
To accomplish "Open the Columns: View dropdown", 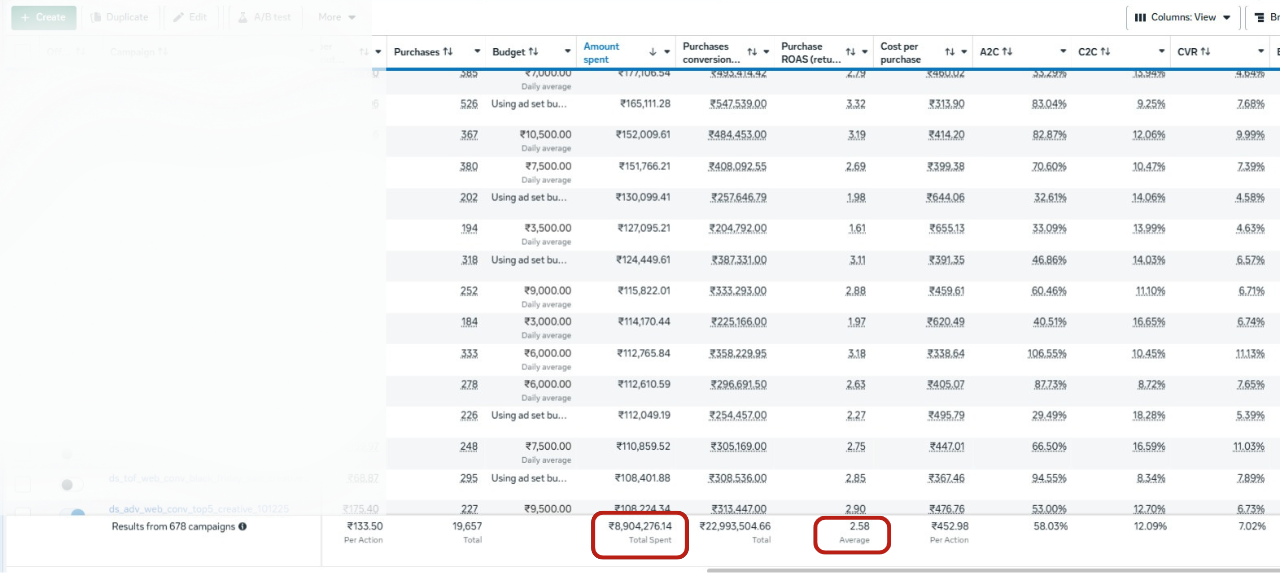I will pyautogui.click(x=1184, y=17).
